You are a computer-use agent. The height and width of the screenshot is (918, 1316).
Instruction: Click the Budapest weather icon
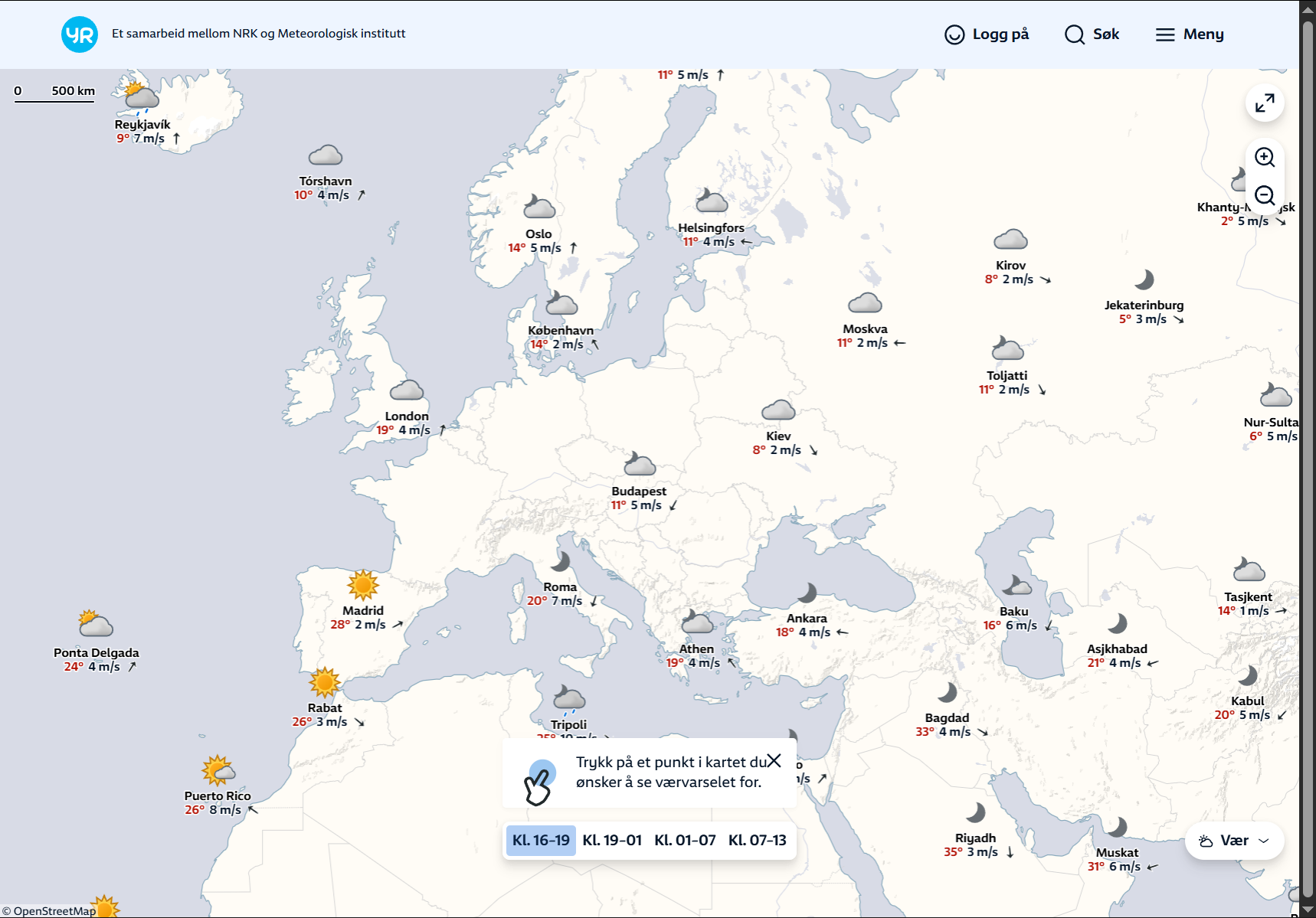pos(639,464)
